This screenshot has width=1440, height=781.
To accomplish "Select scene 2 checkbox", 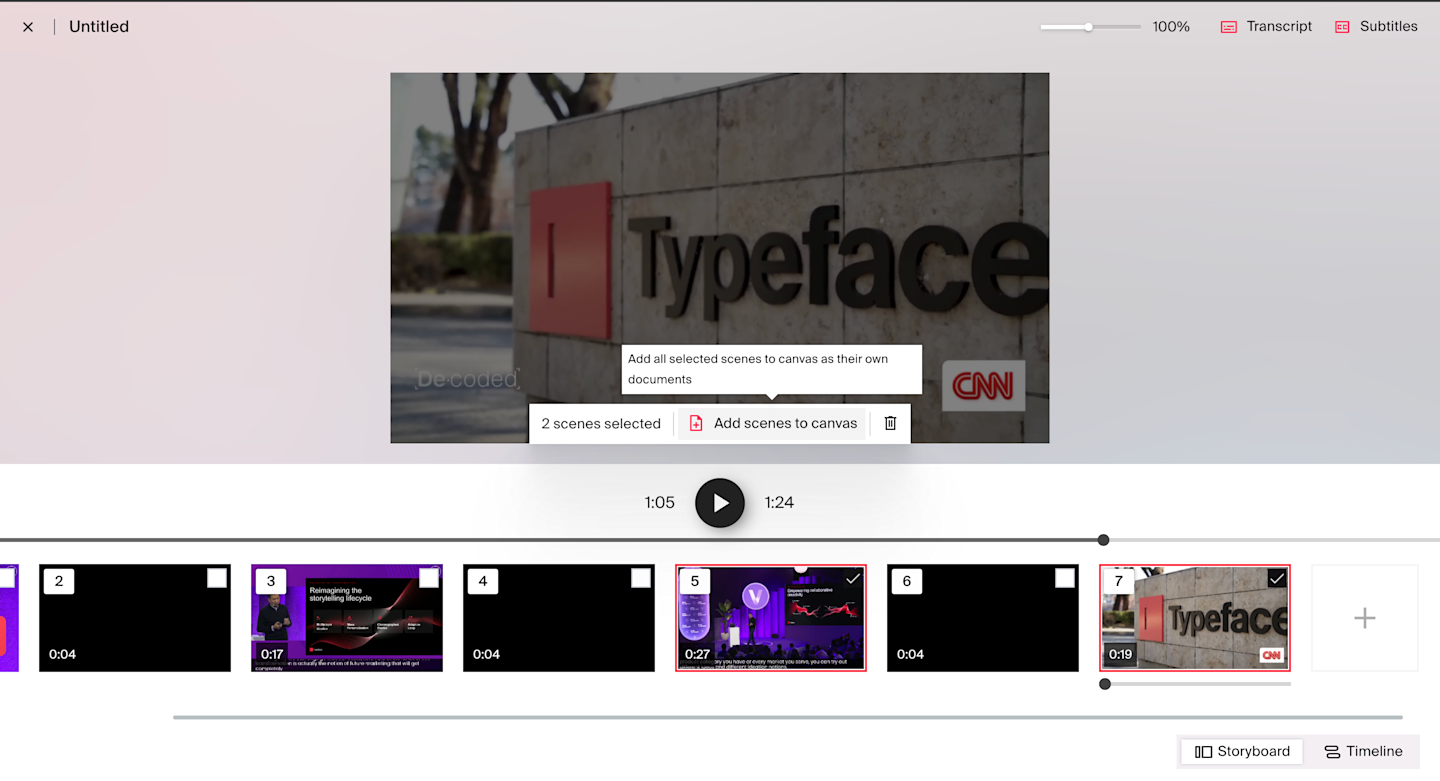I will 216,578.
